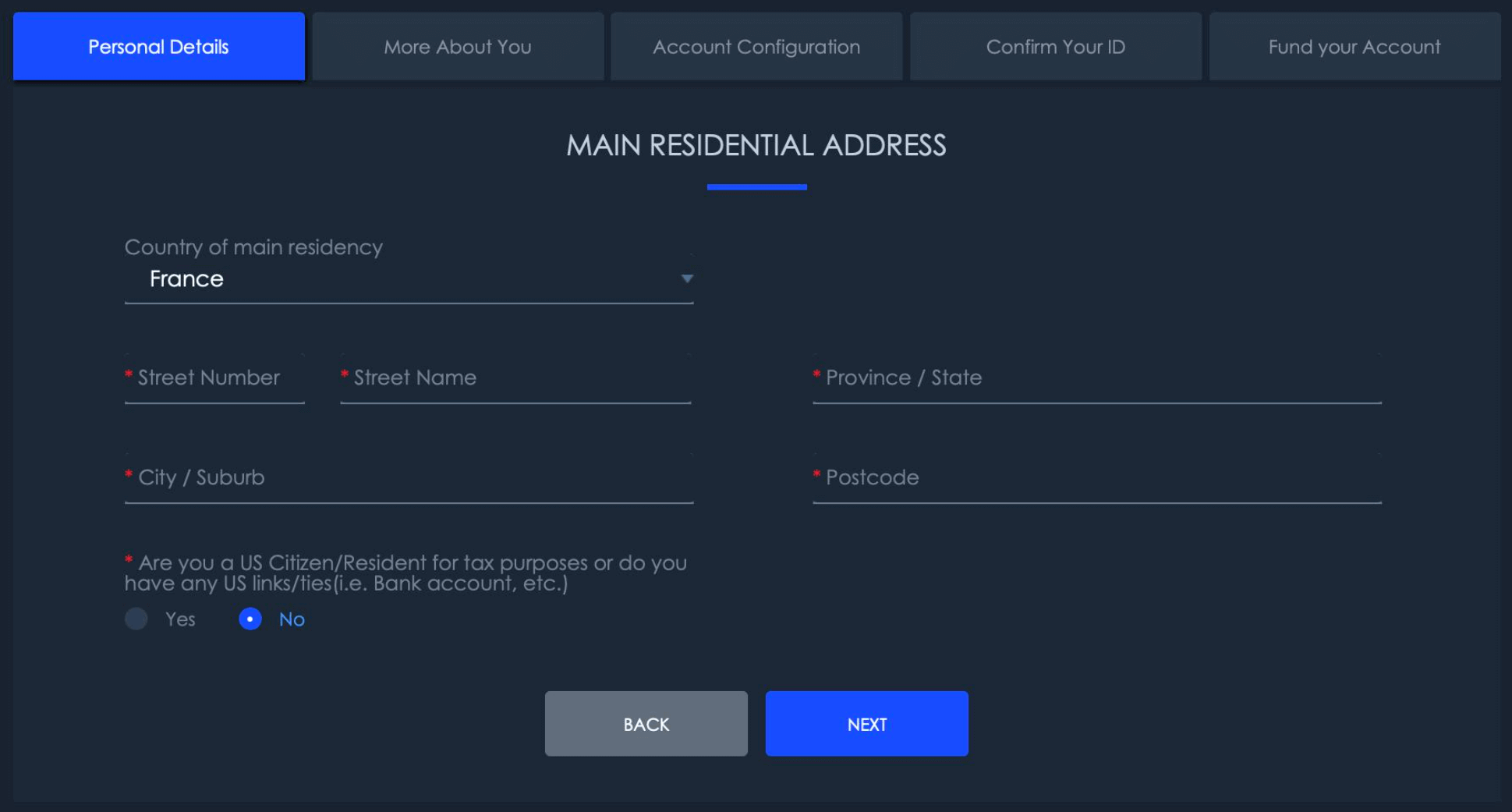The image size is (1512, 812).
Task: Select Yes for US Citizen/Resident question
Action: 136,619
